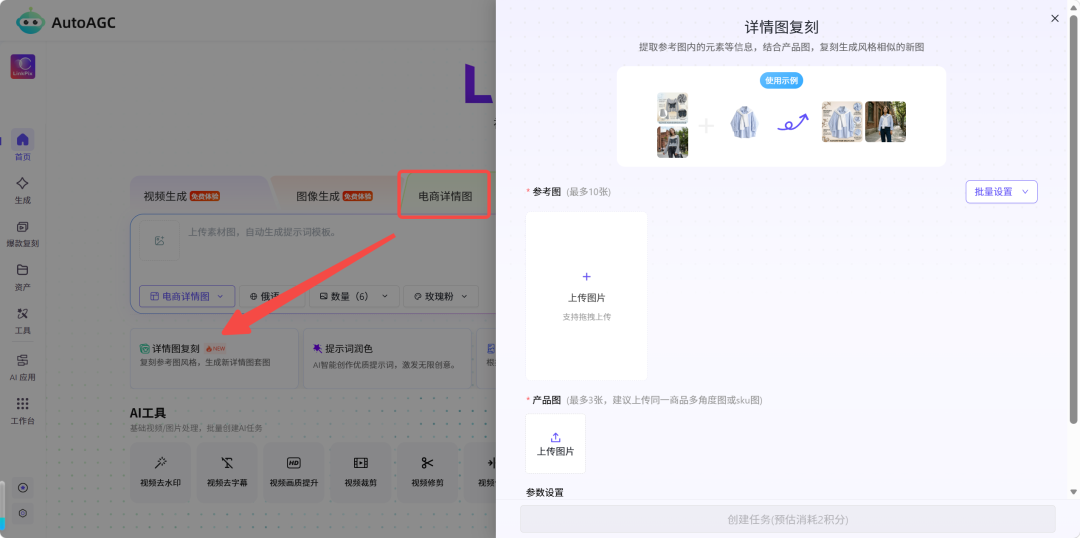Open 批量设置 dropdown
Screen dimensions: 1080x538
(1001, 192)
